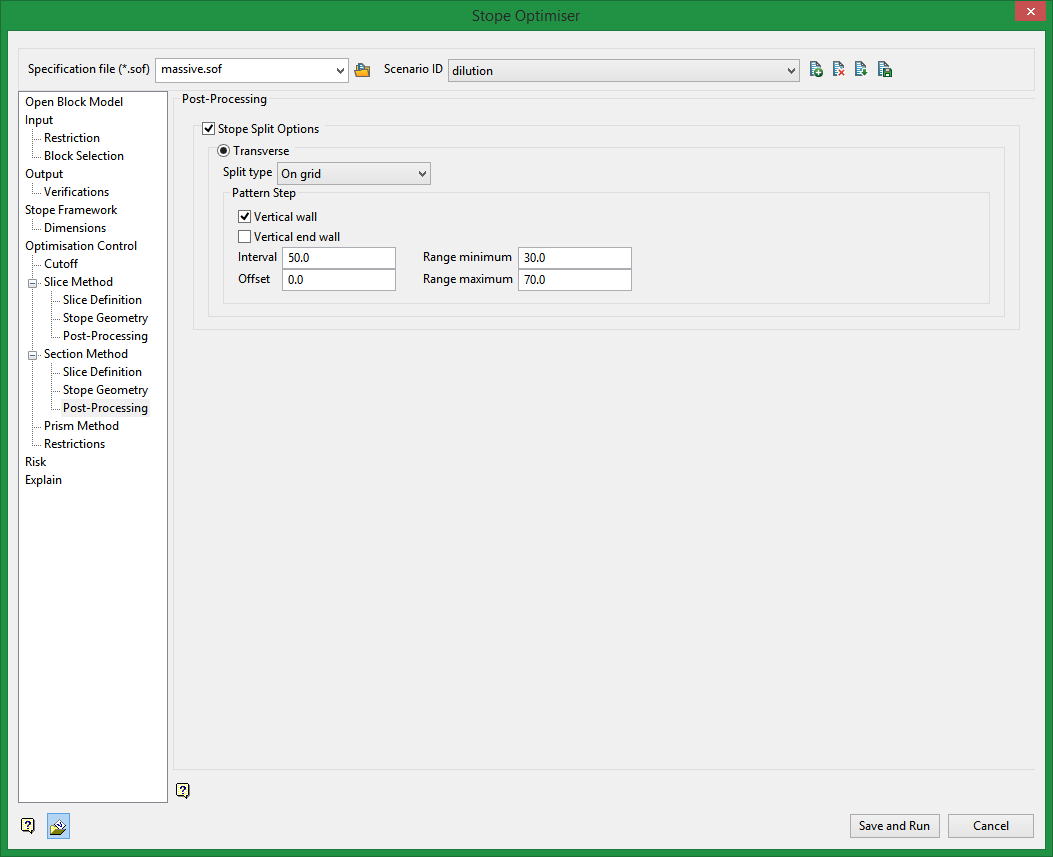Click the save scenario icon with floppy disk

[884, 70]
